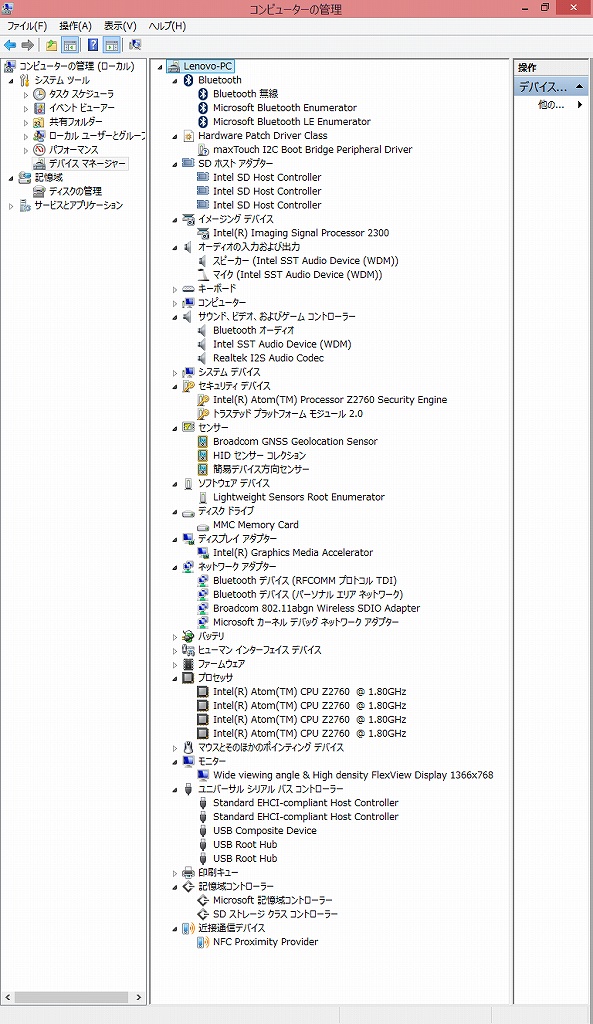The height and width of the screenshot is (1024, 593).
Task: Expand the キーボード category
Action: point(175,289)
